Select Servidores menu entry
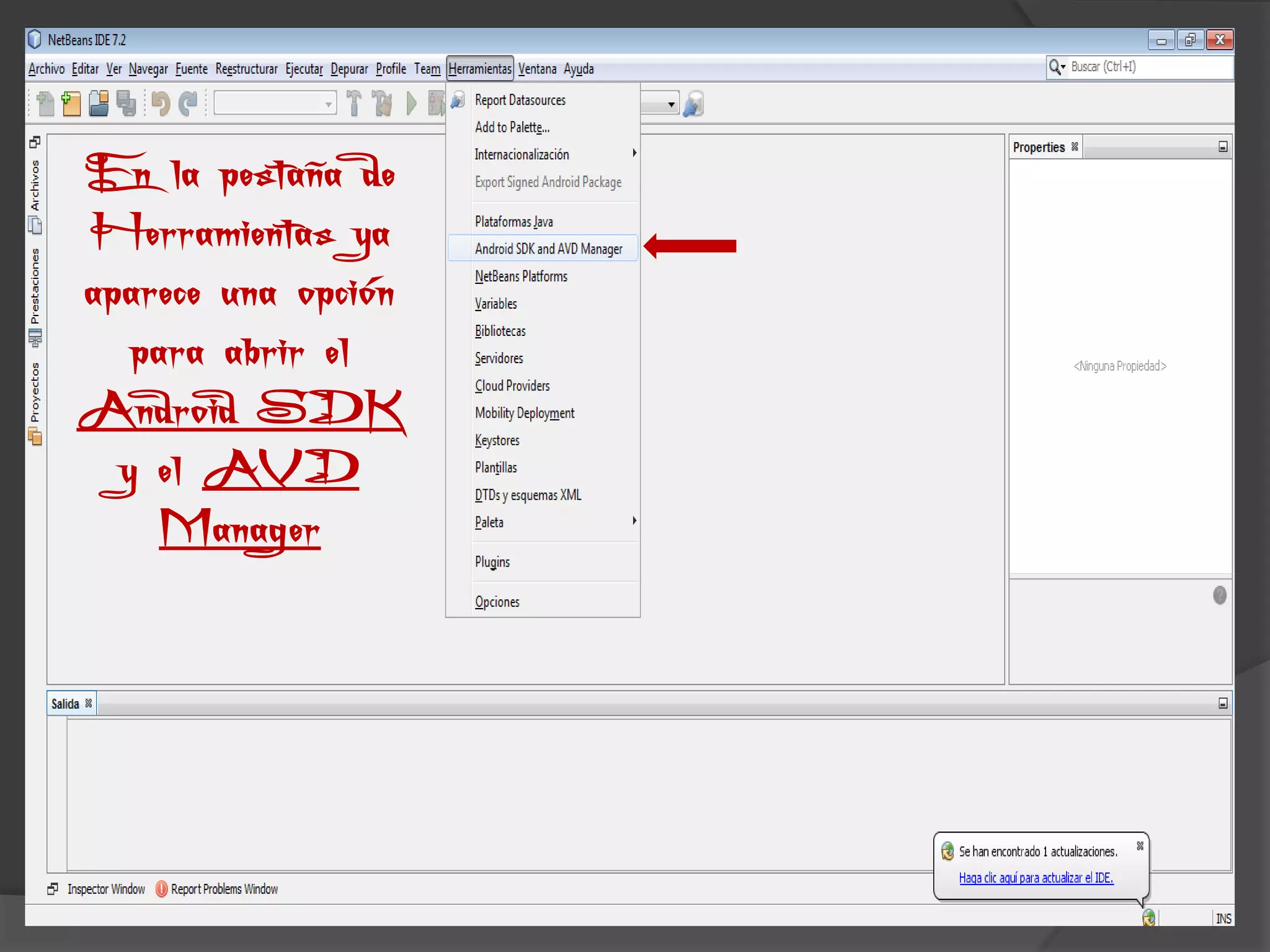Screen dimensions: 1270x952 click(x=543, y=358)
